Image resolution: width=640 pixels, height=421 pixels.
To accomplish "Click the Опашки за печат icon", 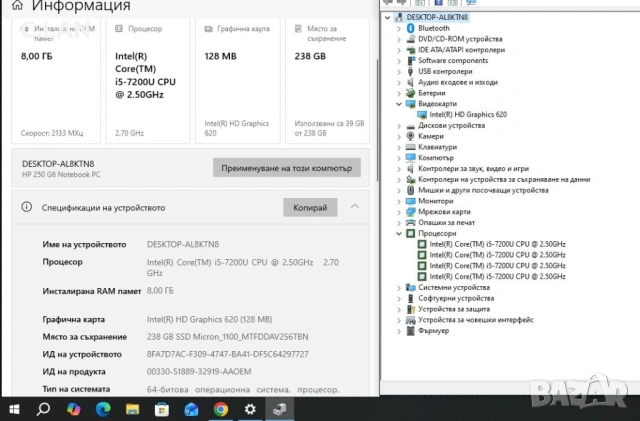I will [411, 223].
